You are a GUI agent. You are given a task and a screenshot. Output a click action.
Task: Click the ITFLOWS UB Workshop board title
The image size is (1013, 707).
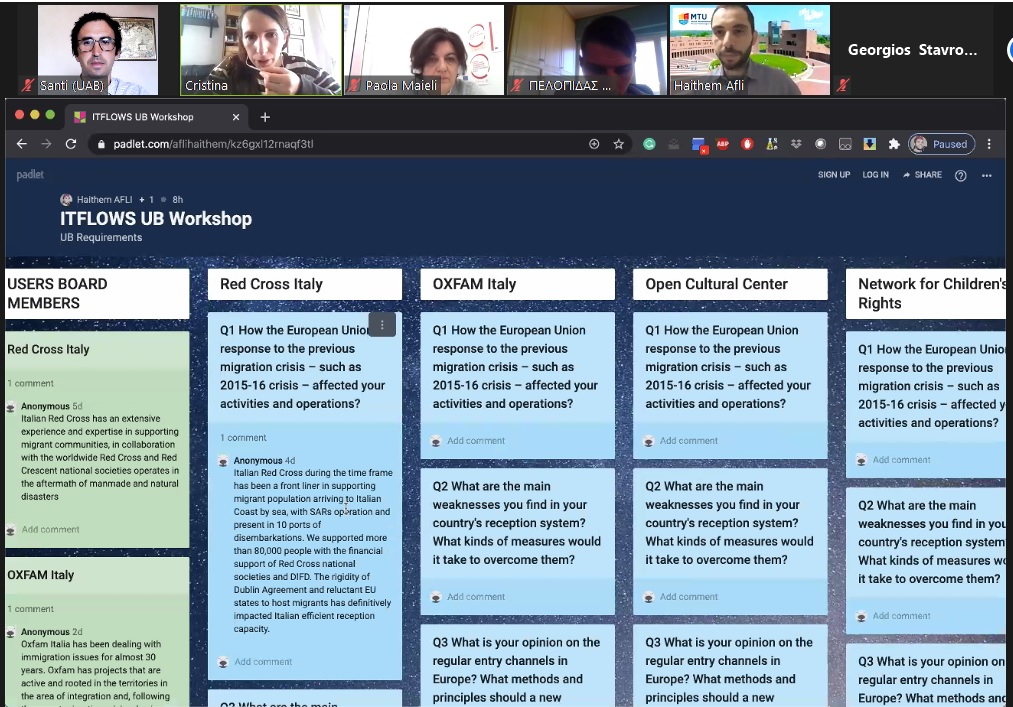pos(156,218)
